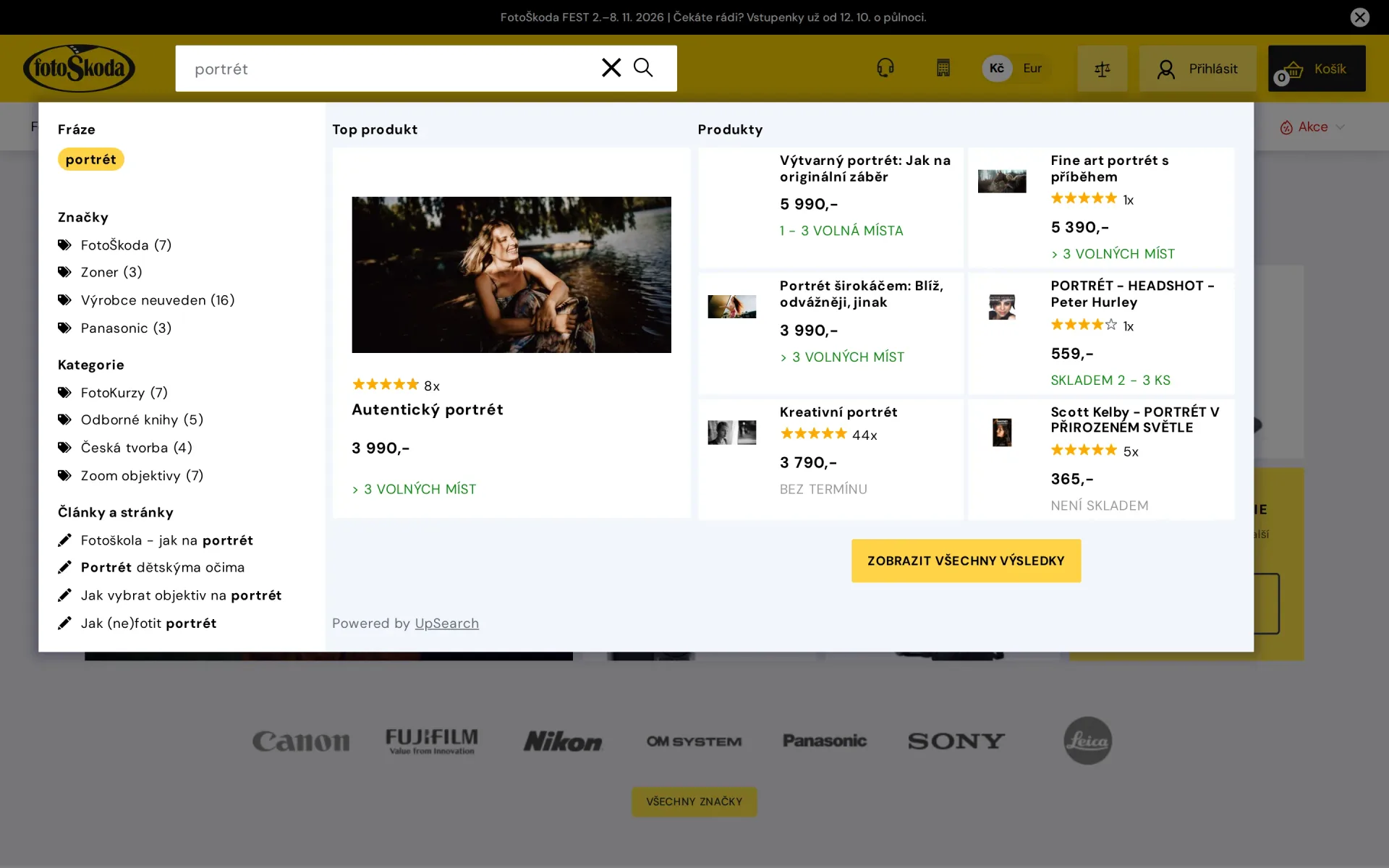Open the Leica brand logo
The height and width of the screenshot is (868, 1389).
(1087, 741)
